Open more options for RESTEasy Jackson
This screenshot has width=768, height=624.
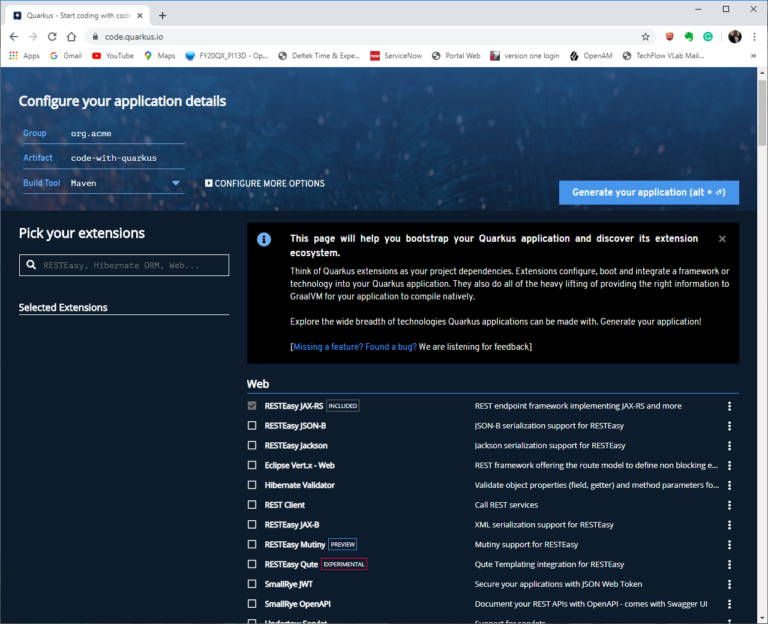pyautogui.click(x=729, y=446)
